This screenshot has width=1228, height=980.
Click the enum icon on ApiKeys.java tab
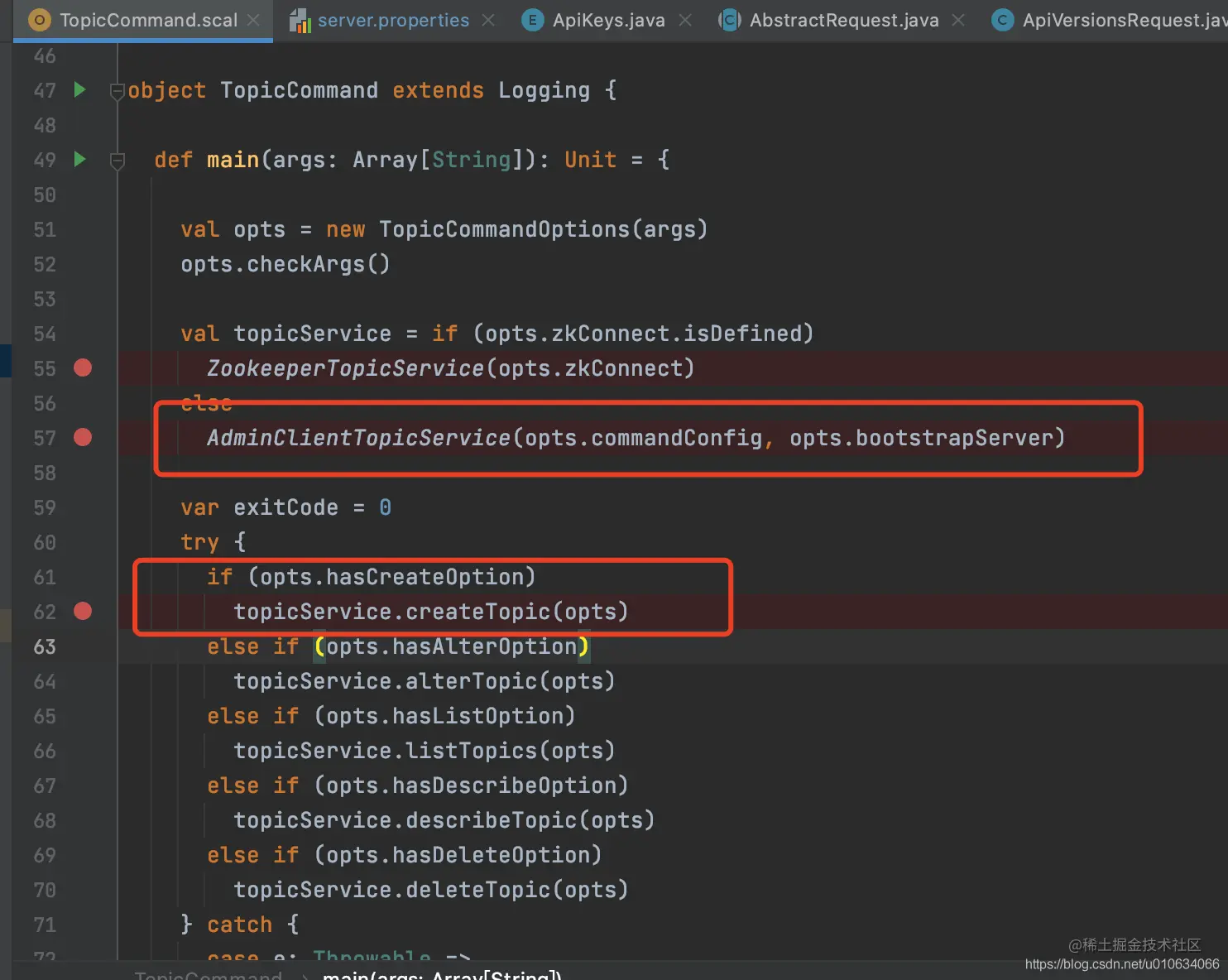[x=532, y=20]
